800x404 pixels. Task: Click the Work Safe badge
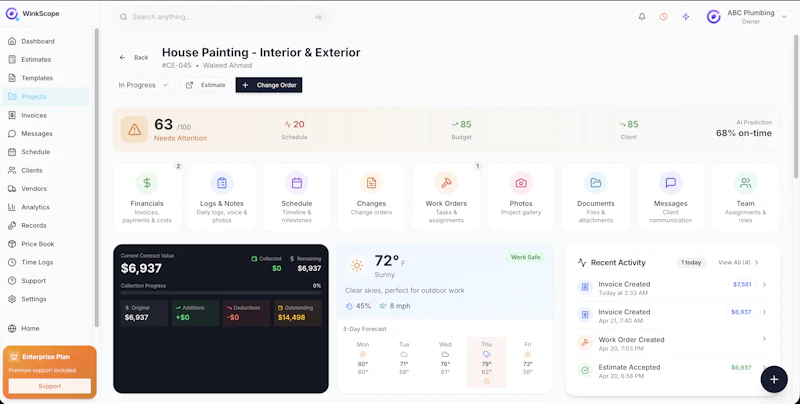[x=526, y=257]
